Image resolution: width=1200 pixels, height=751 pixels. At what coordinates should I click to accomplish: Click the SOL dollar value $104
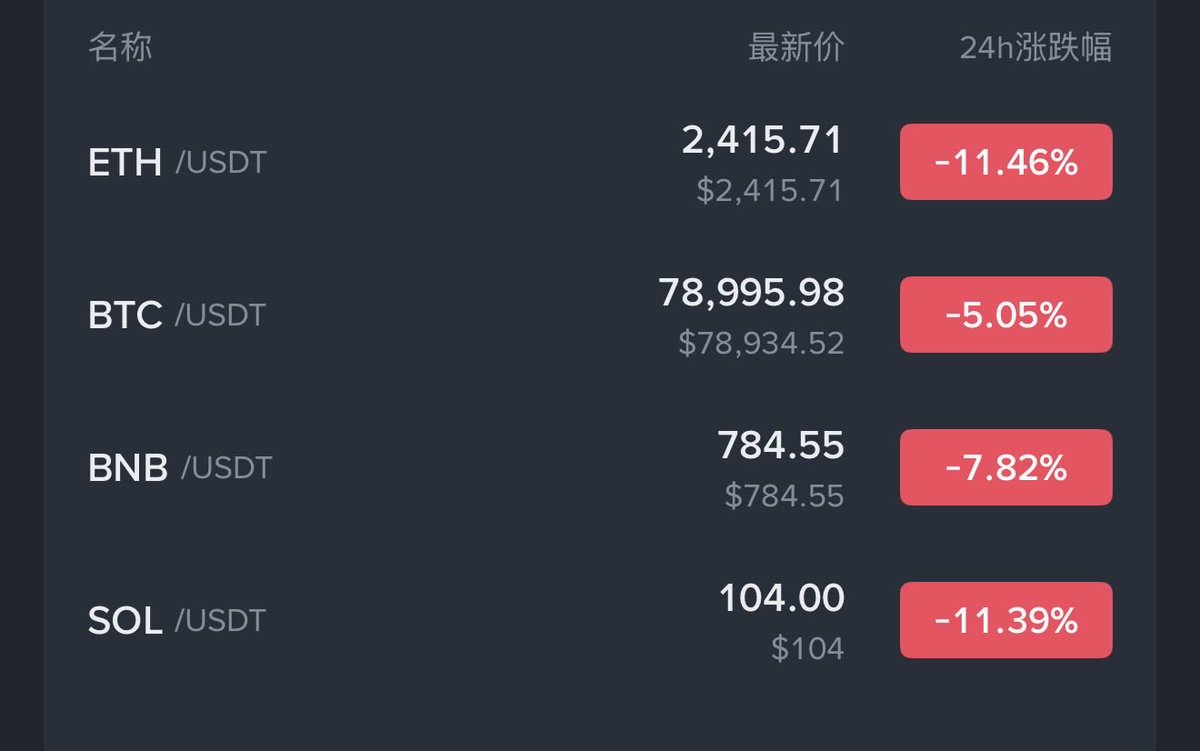coord(807,649)
